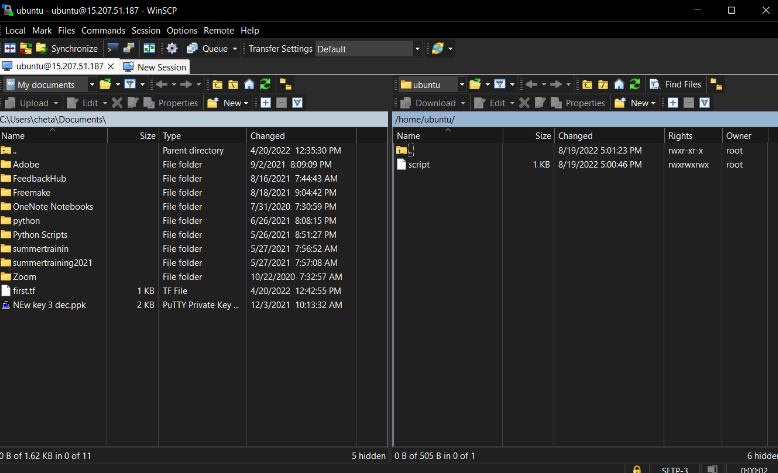Click local Unselect Files minus icon

point(281,103)
